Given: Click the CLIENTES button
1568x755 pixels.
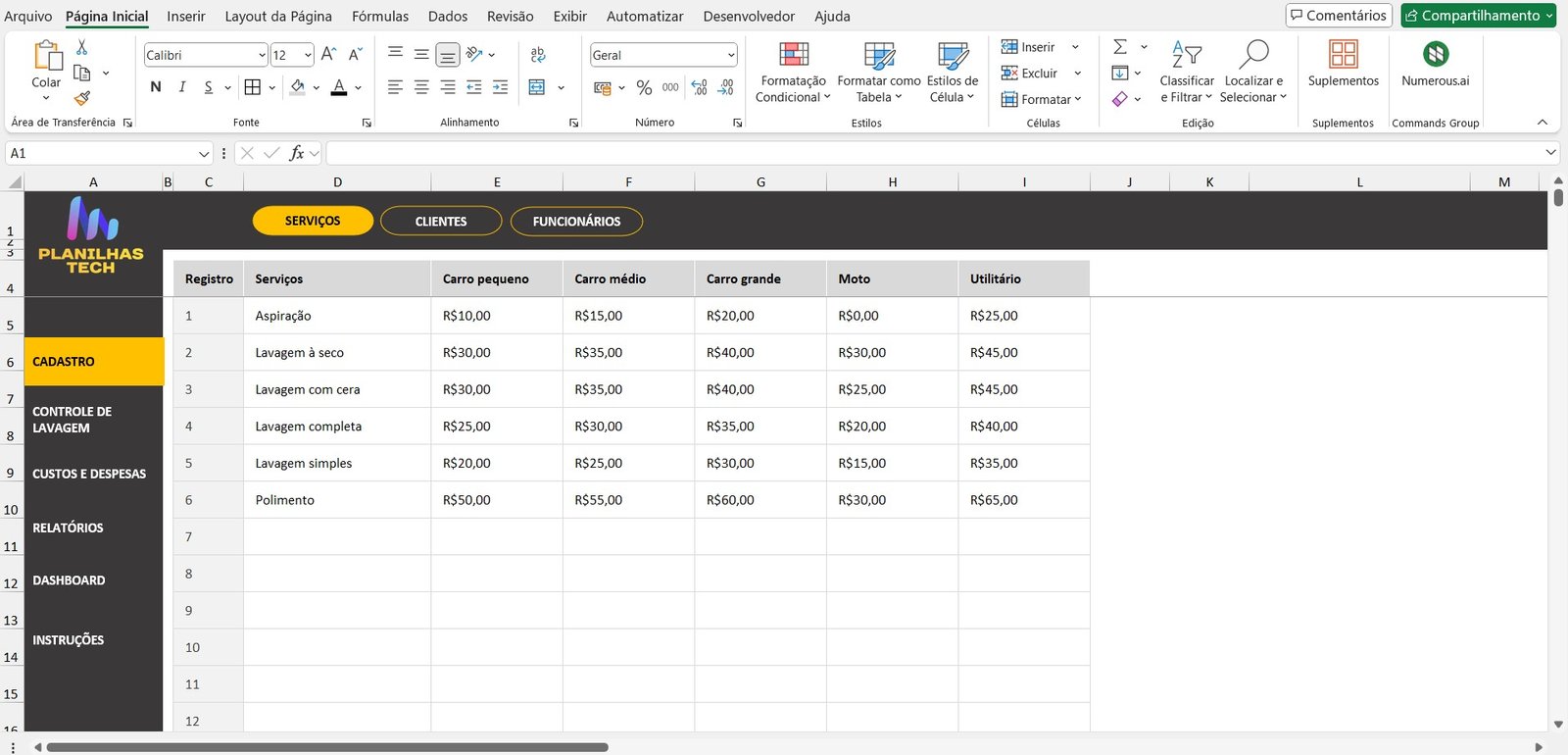Looking at the screenshot, I should (441, 221).
